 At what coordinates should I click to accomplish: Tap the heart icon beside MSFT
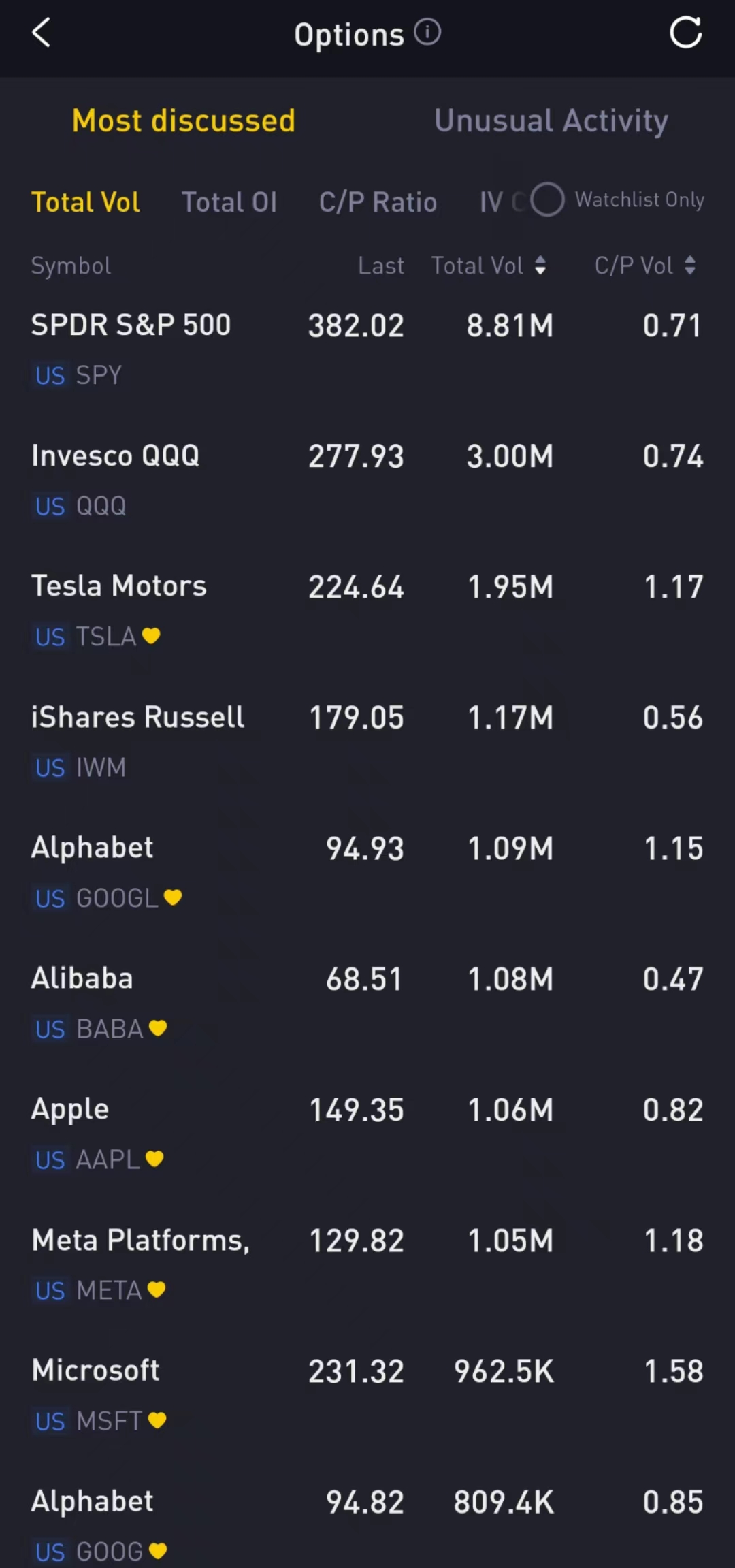click(x=157, y=1420)
